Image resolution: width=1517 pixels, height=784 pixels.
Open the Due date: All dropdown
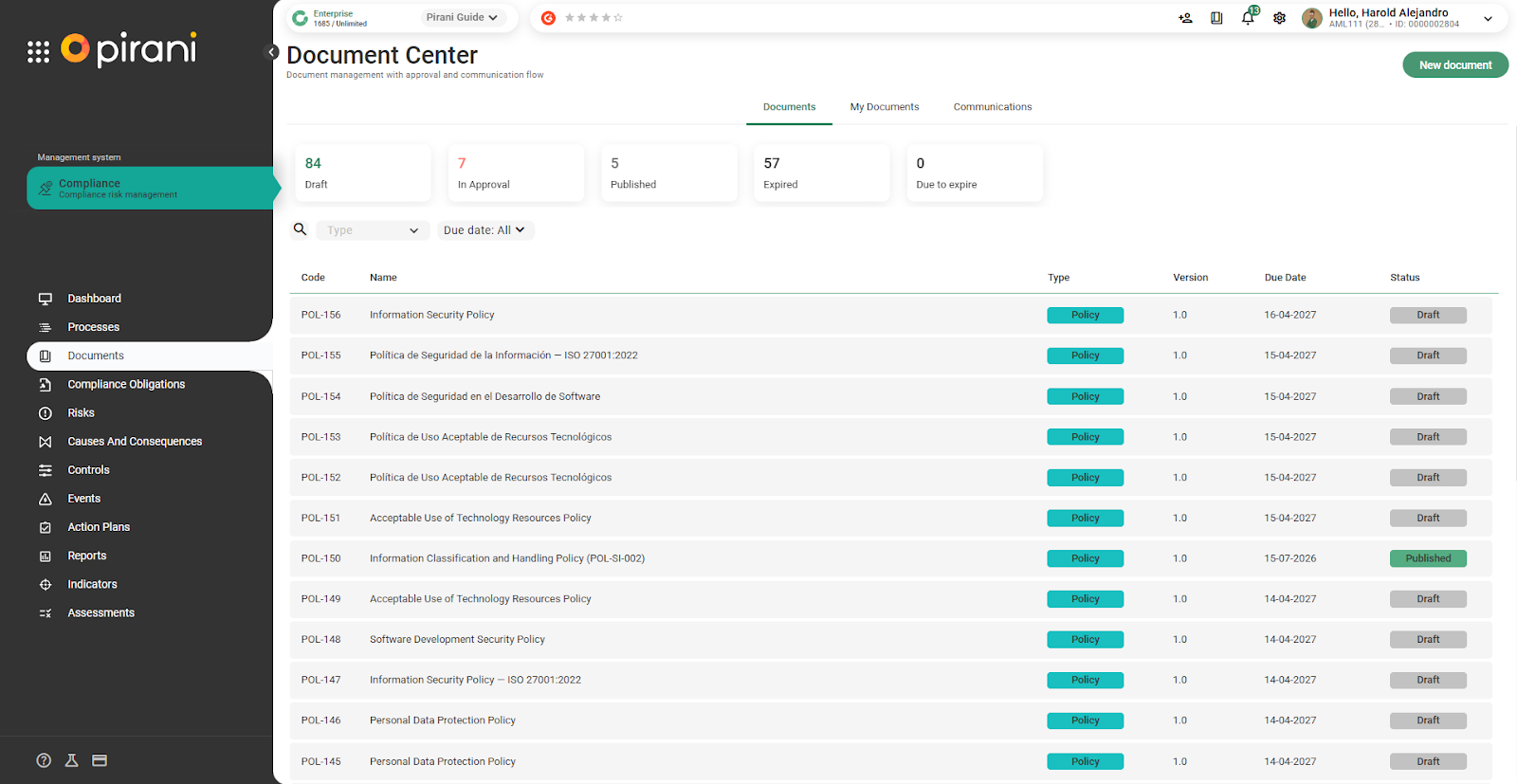(x=484, y=230)
